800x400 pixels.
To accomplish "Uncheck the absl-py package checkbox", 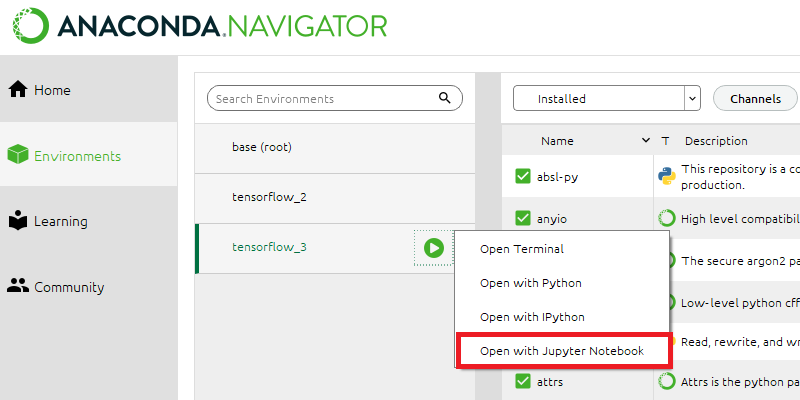I will [523, 177].
